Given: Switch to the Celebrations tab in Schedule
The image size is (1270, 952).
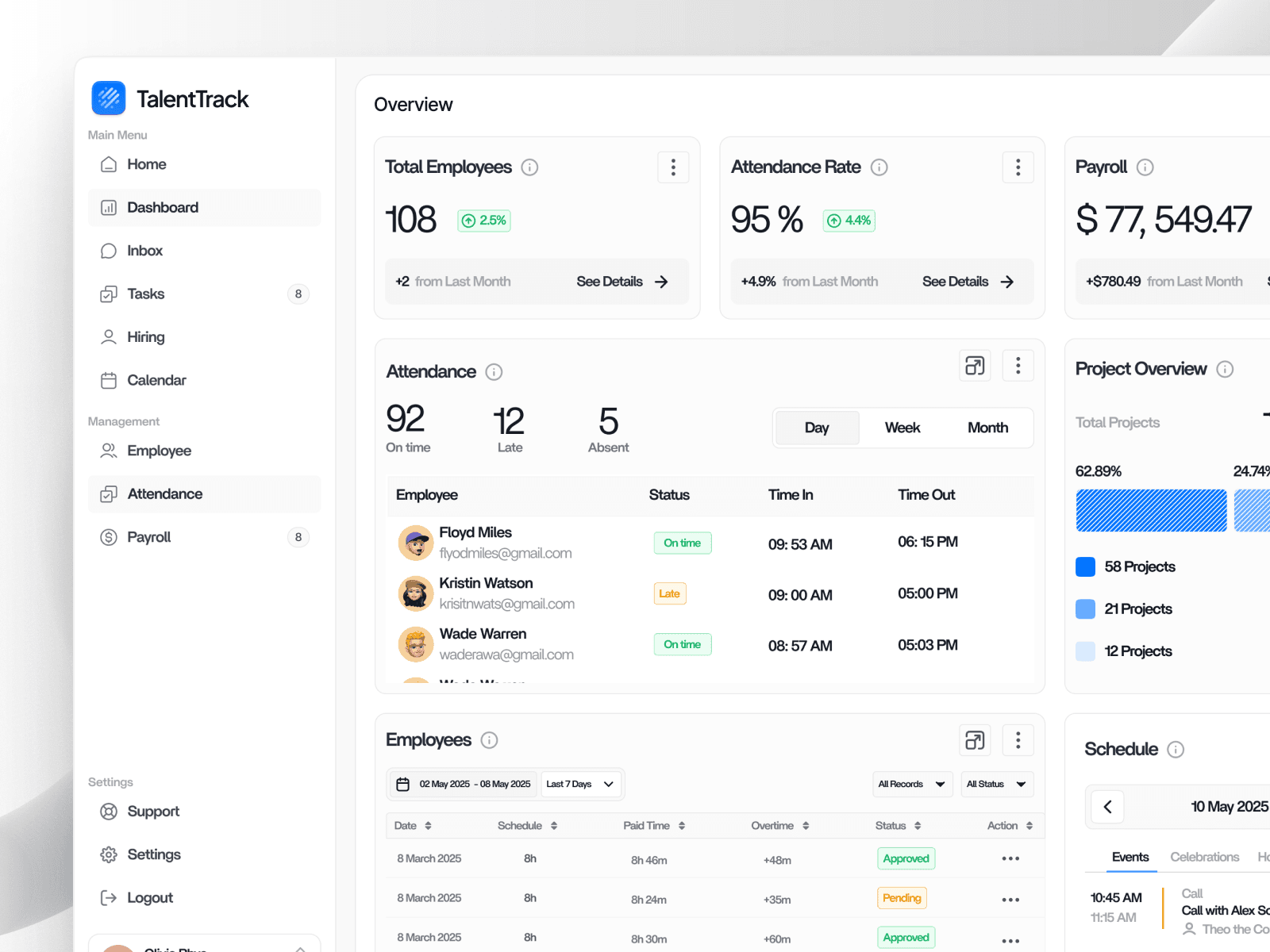Looking at the screenshot, I should point(1204,857).
